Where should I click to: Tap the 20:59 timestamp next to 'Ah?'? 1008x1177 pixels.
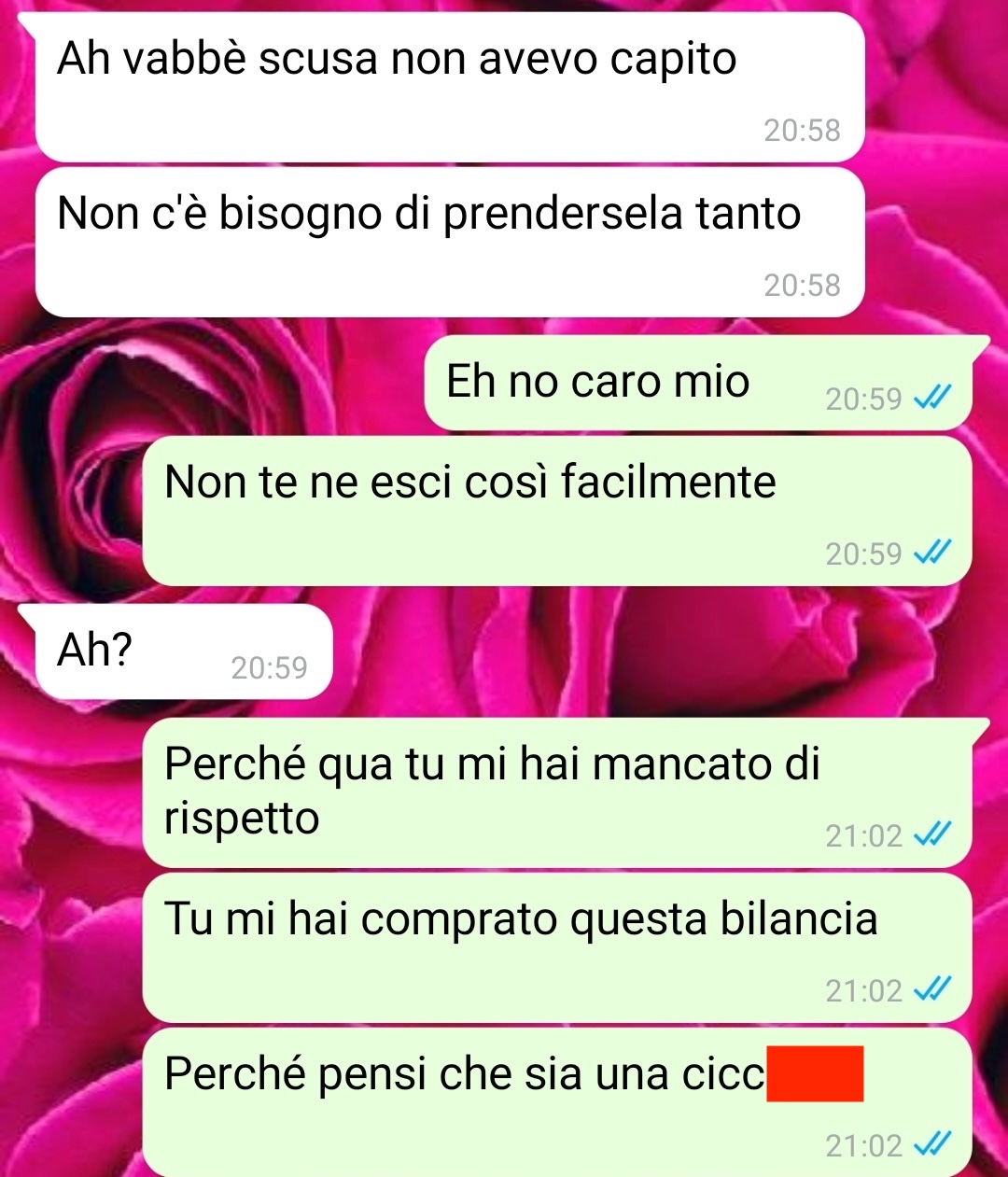click(269, 667)
